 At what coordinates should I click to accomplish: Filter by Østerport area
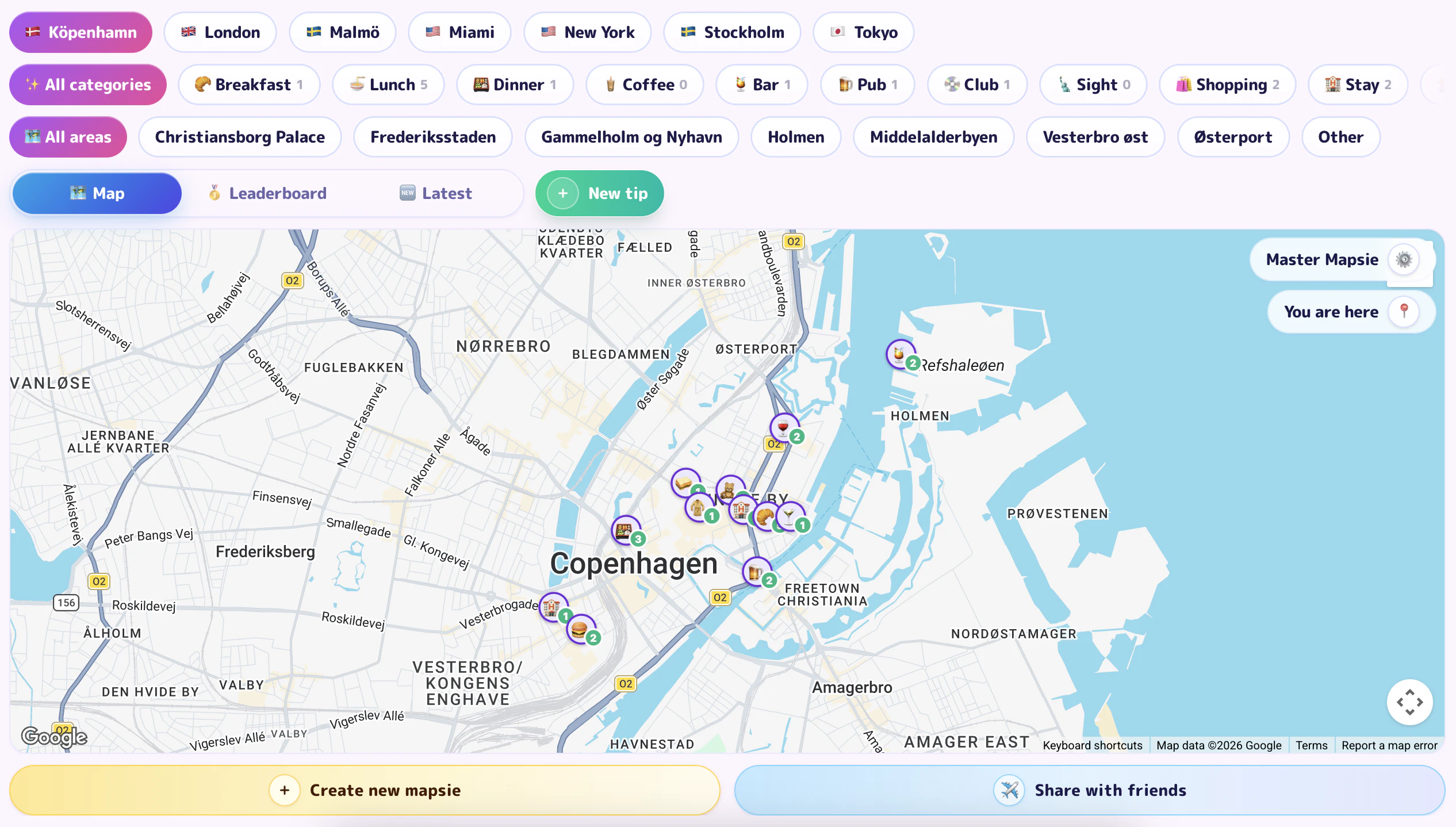1233,137
